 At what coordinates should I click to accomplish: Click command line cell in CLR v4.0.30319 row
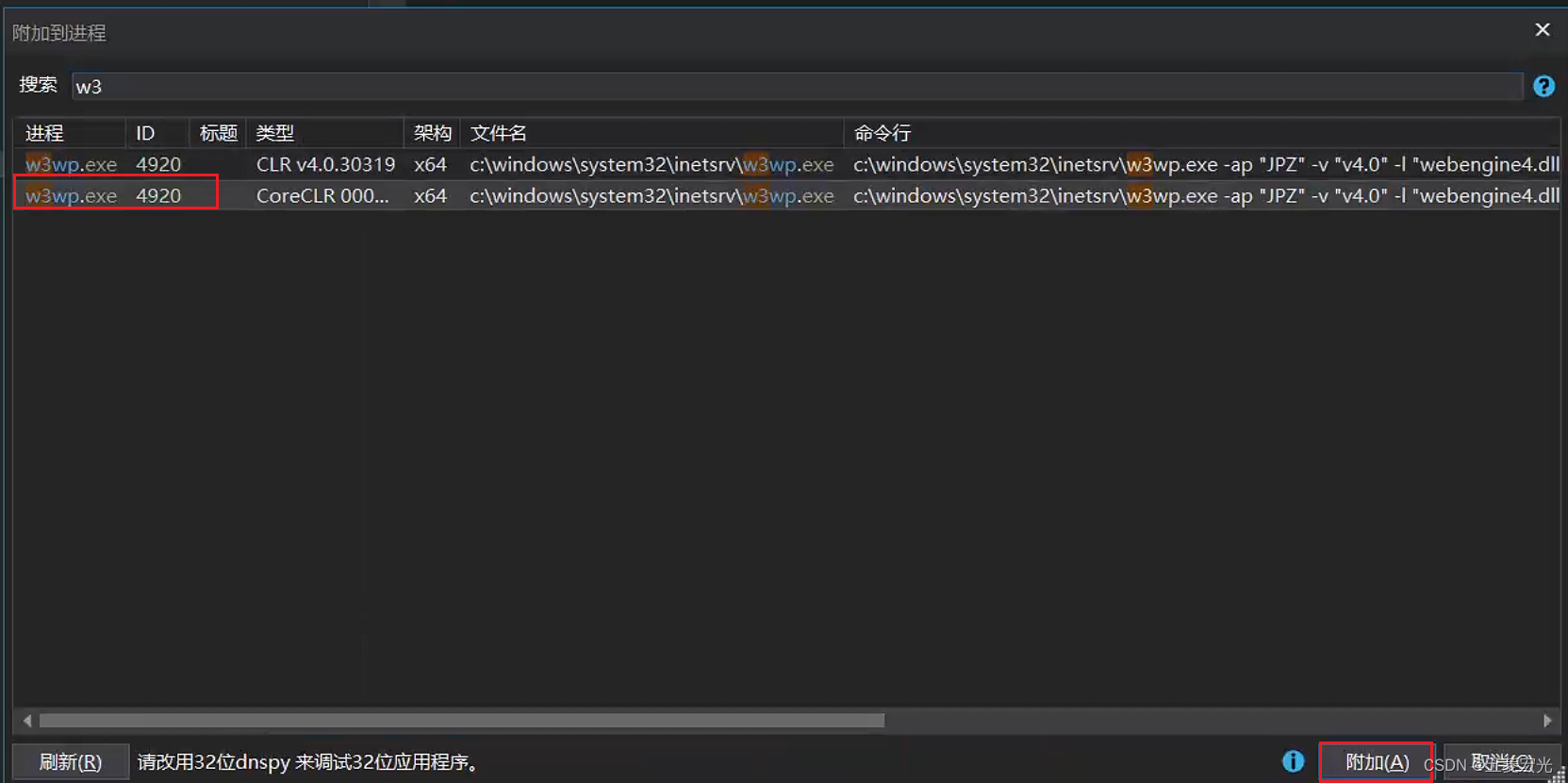[x=1206, y=164]
